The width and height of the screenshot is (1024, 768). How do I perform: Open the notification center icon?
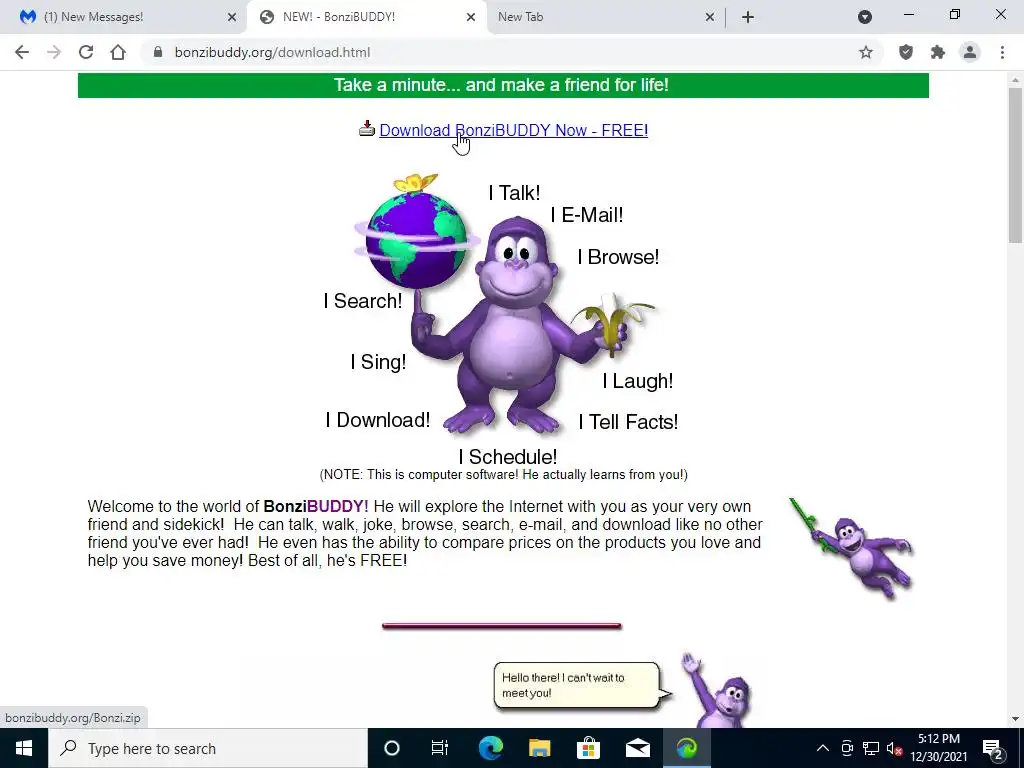(x=992, y=748)
